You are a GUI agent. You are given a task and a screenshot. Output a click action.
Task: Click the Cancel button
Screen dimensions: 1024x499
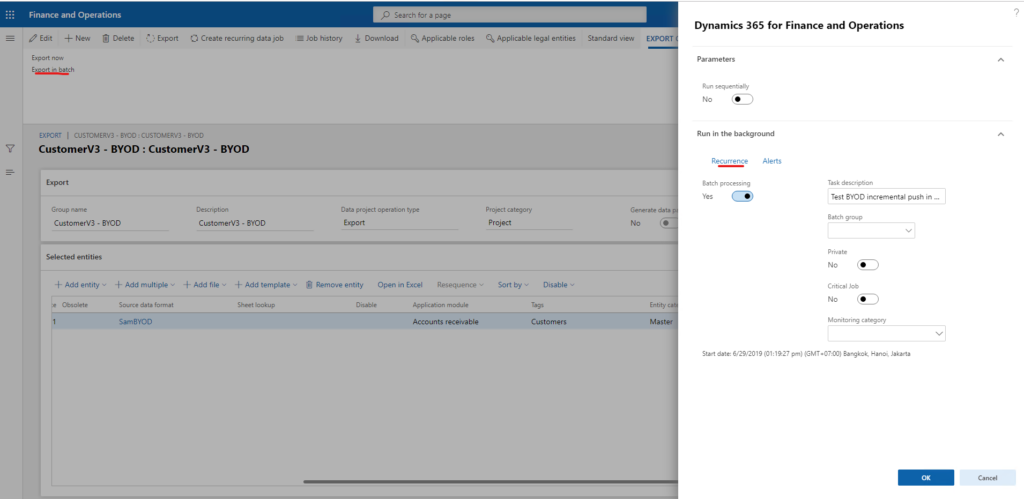(x=987, y=477)
